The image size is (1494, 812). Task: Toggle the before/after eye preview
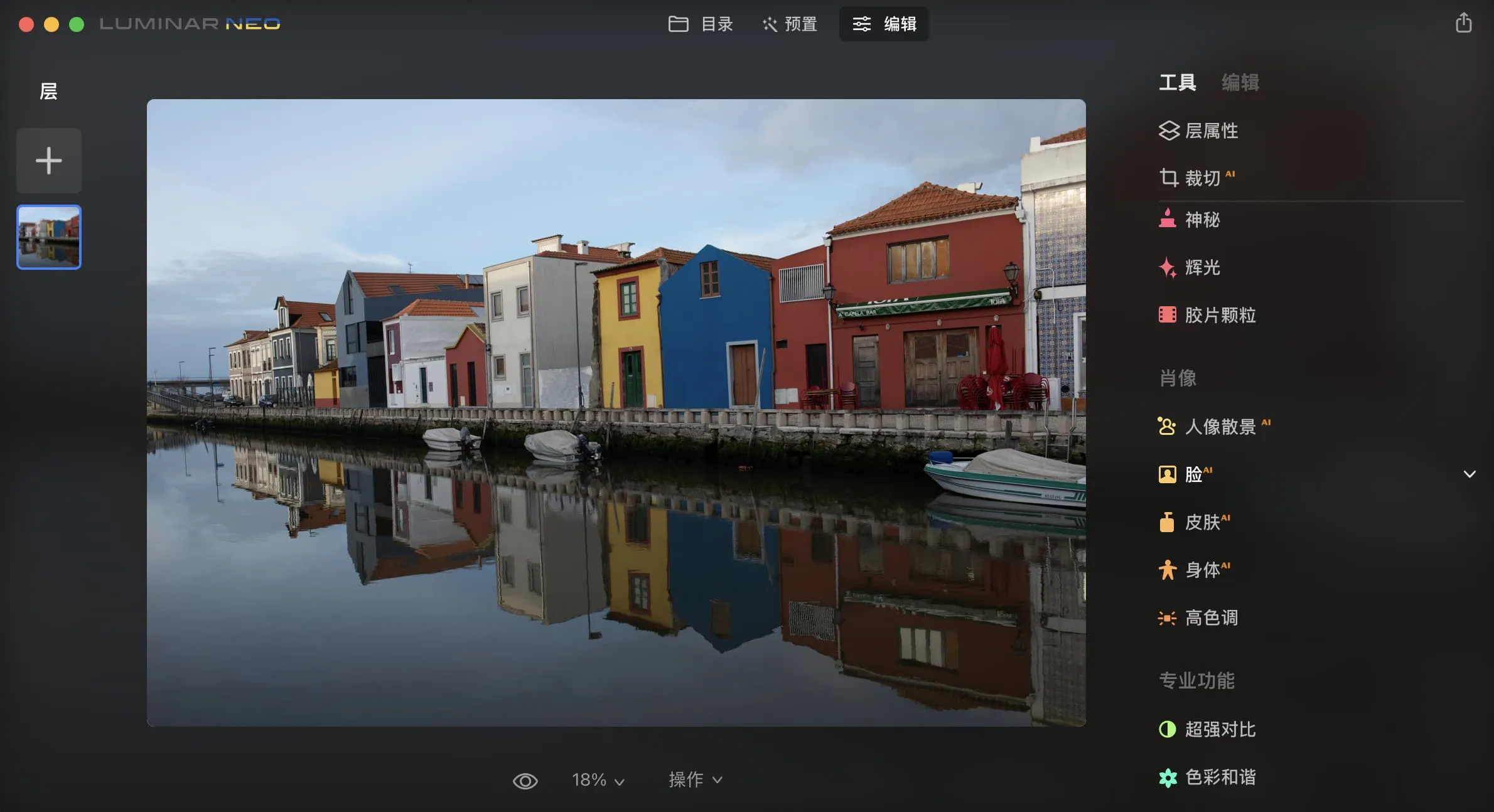525,781
